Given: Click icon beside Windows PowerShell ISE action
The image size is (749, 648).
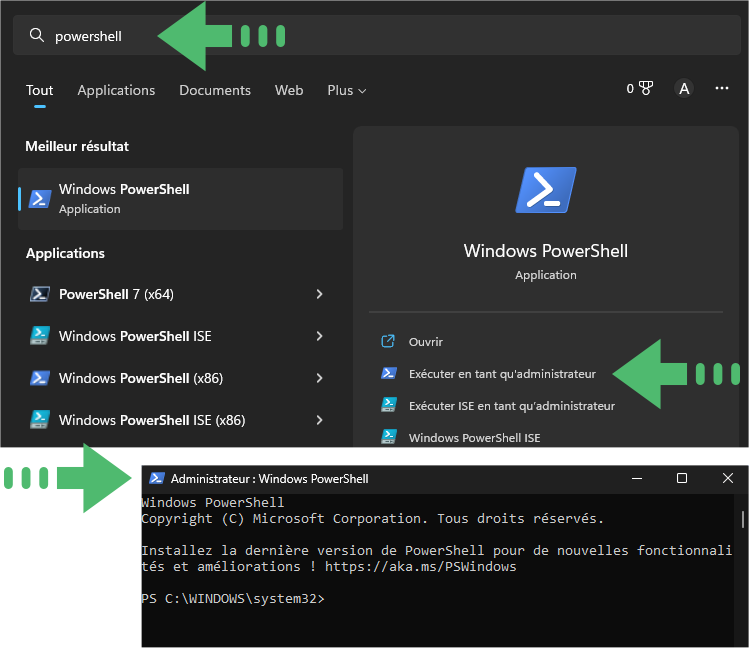Looking at the screenshot, I should tap(389, 436).
